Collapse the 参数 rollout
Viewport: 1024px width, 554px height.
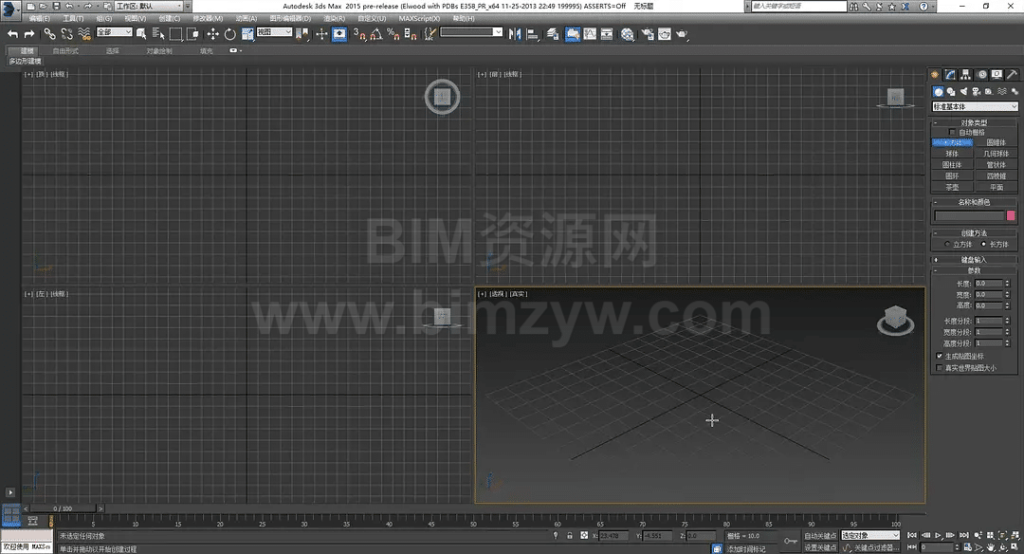(x=974, y=270)
